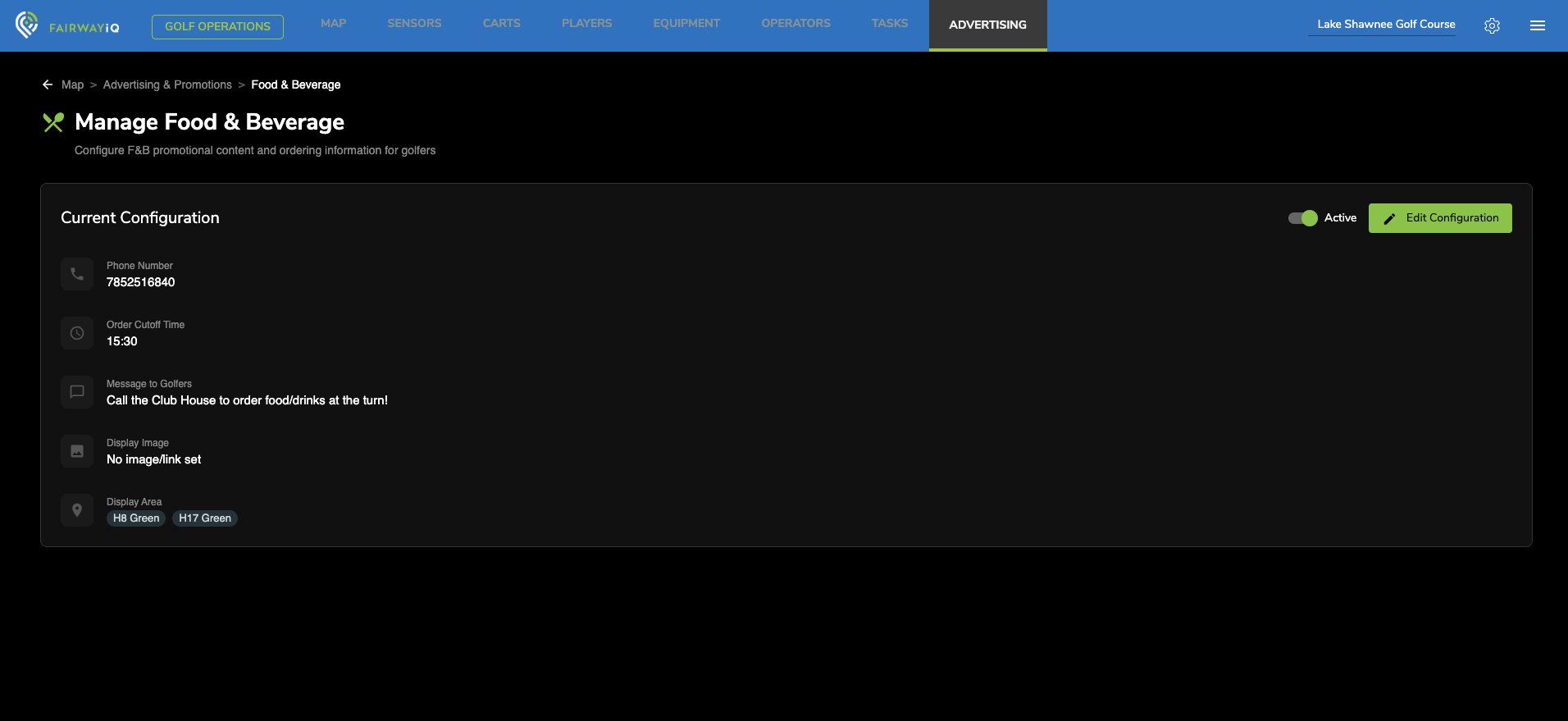Image resolution: width=1568 pixels, height=721 pixels.
Task: Click the Edit Configuration button
Action: (1440, 218)
